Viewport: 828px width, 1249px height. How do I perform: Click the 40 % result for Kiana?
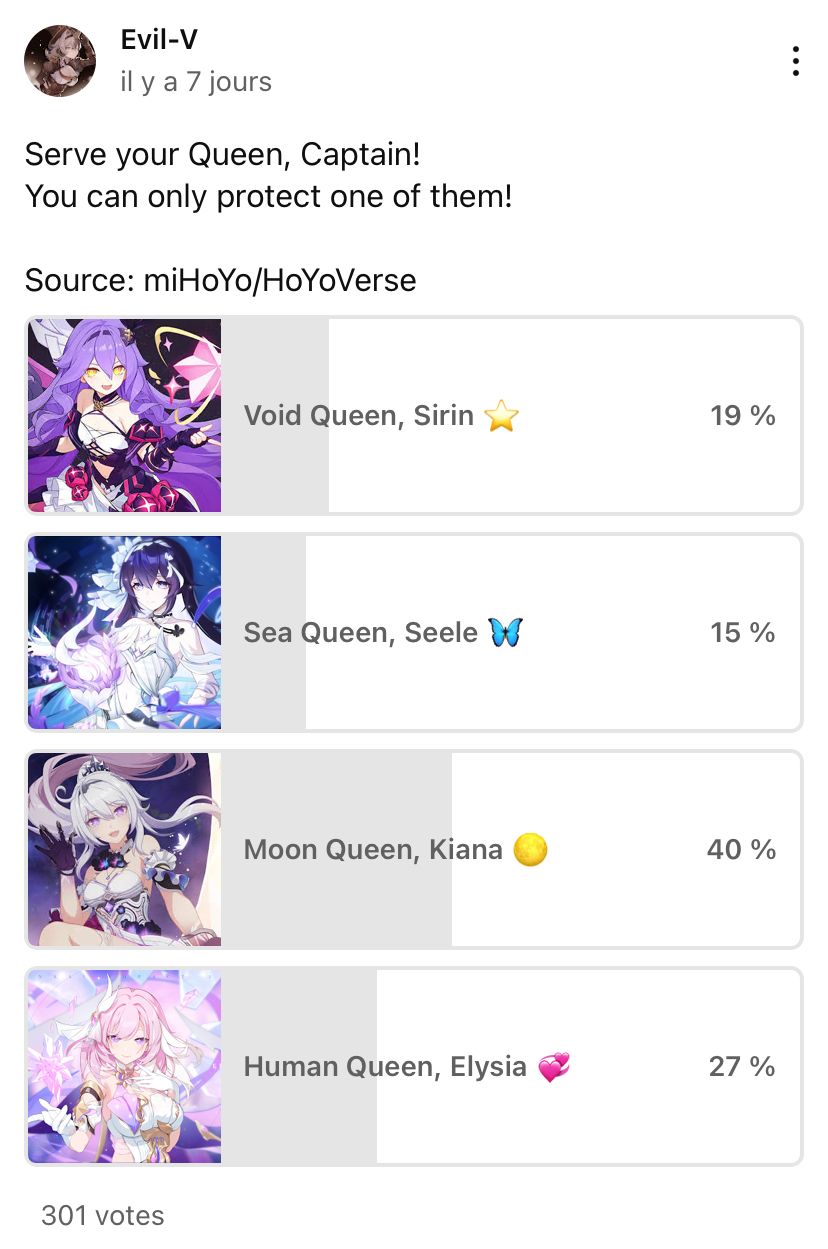point(741,849)
